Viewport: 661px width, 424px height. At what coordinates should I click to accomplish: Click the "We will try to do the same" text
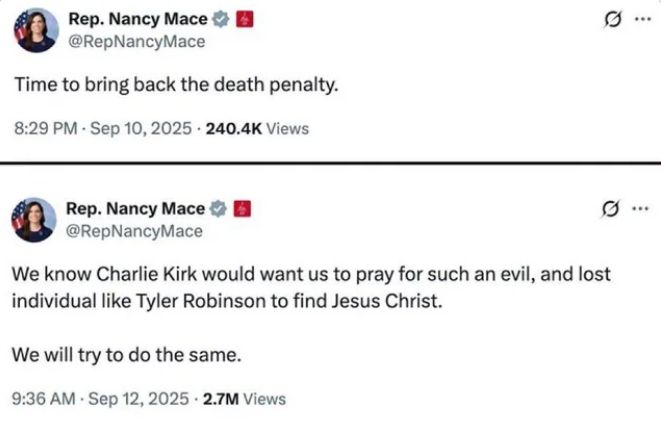tap(127, 354)
